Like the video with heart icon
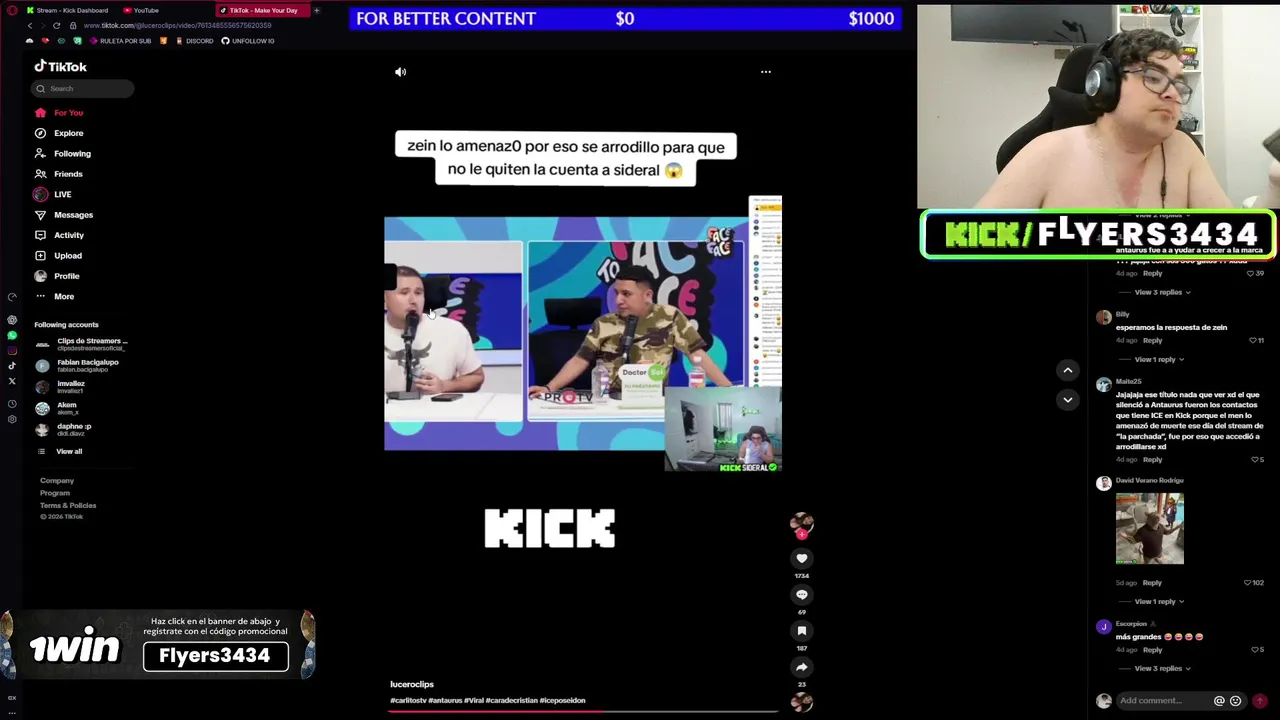This screenshot has width=1280, height=720. (x=802, y=559)
